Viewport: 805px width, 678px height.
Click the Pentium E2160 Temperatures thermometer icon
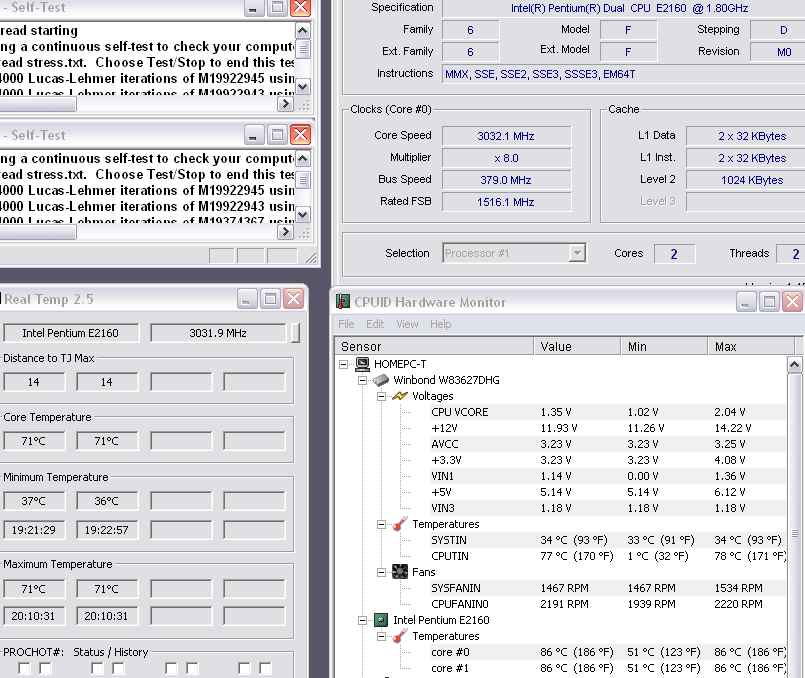[x=400, y=636]
